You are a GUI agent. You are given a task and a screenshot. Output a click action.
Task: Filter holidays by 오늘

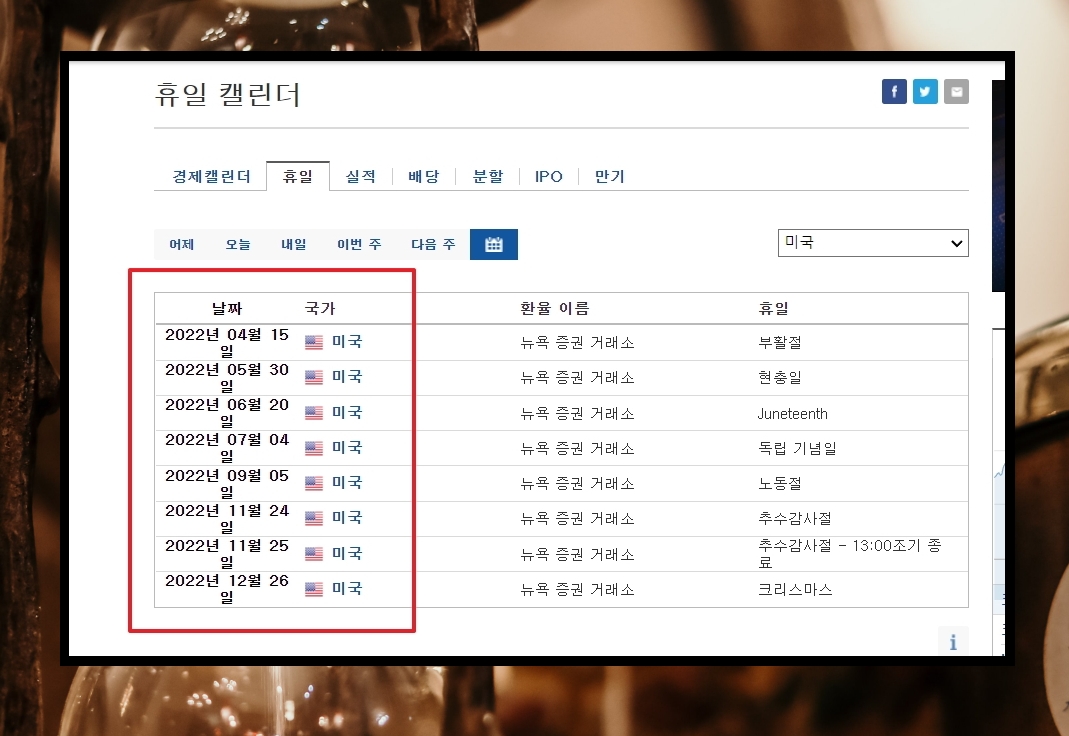[238, 245]
